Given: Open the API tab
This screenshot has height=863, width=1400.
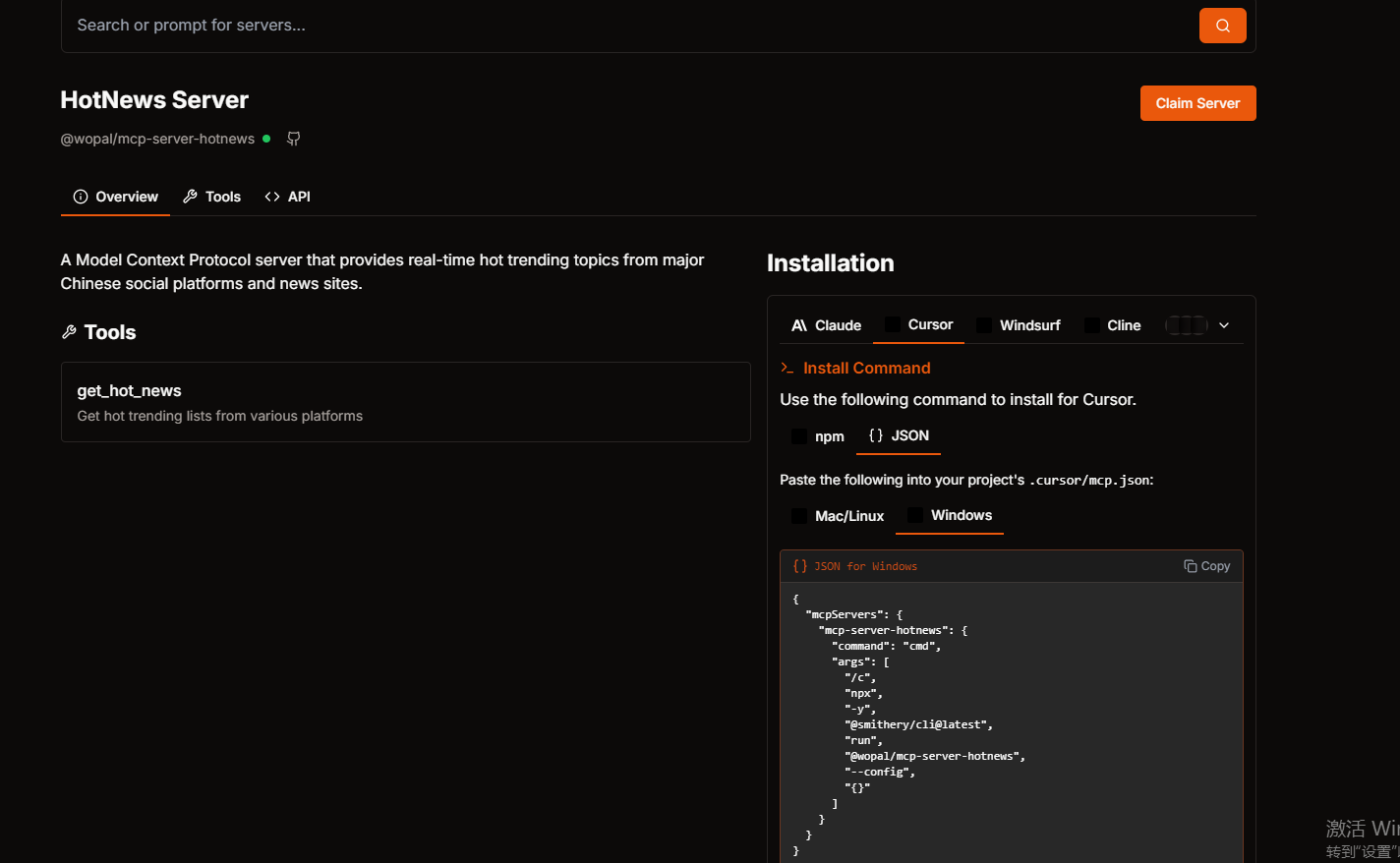Looking at the screenshot, I should (287, 197).
